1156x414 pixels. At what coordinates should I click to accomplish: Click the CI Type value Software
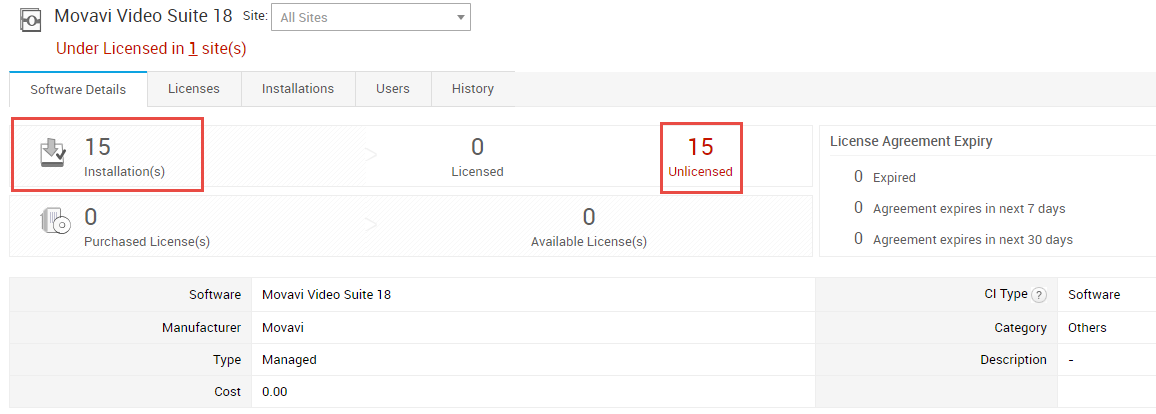1094,295
